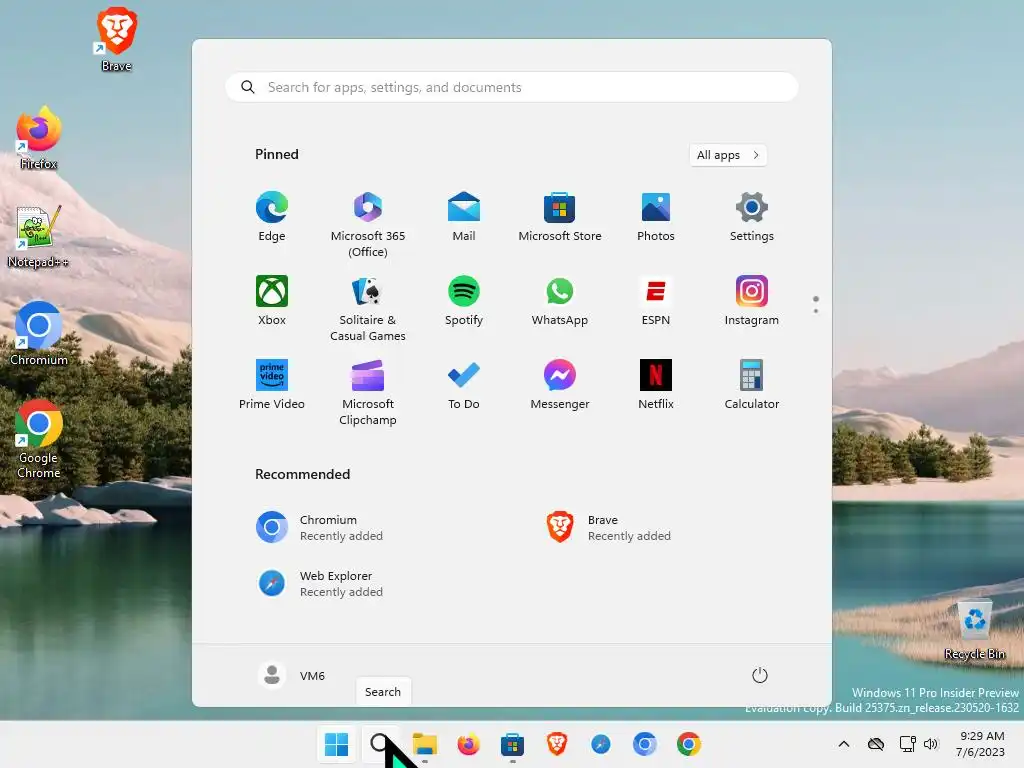Launch the Xbox app

click(x=272, y=301)
